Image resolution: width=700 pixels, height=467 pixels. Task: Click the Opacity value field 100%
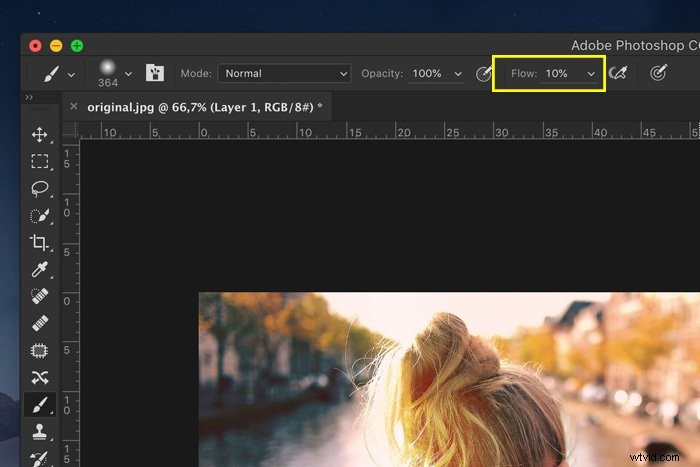pos(427,73)
